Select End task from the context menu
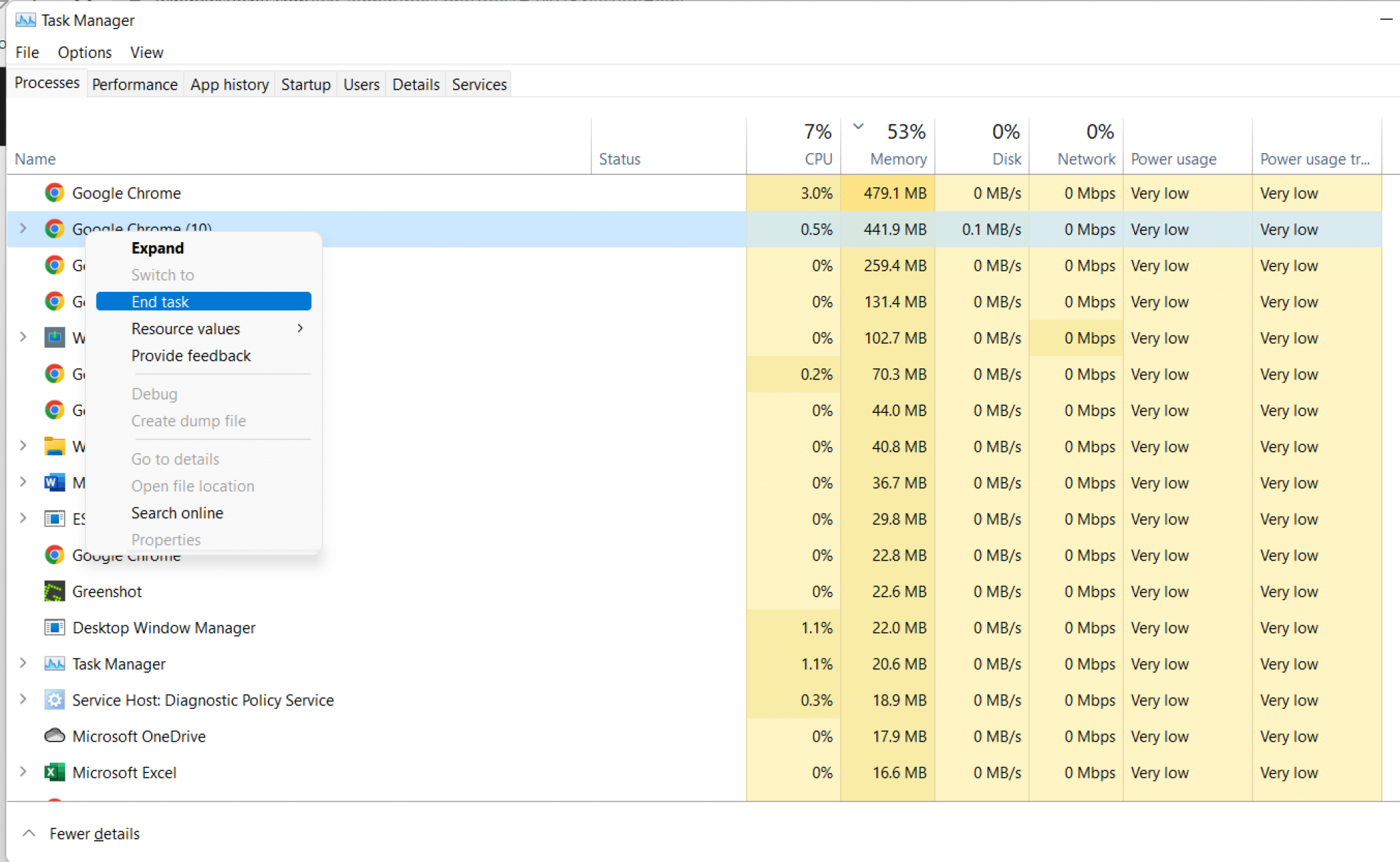 tap(160, 301)
